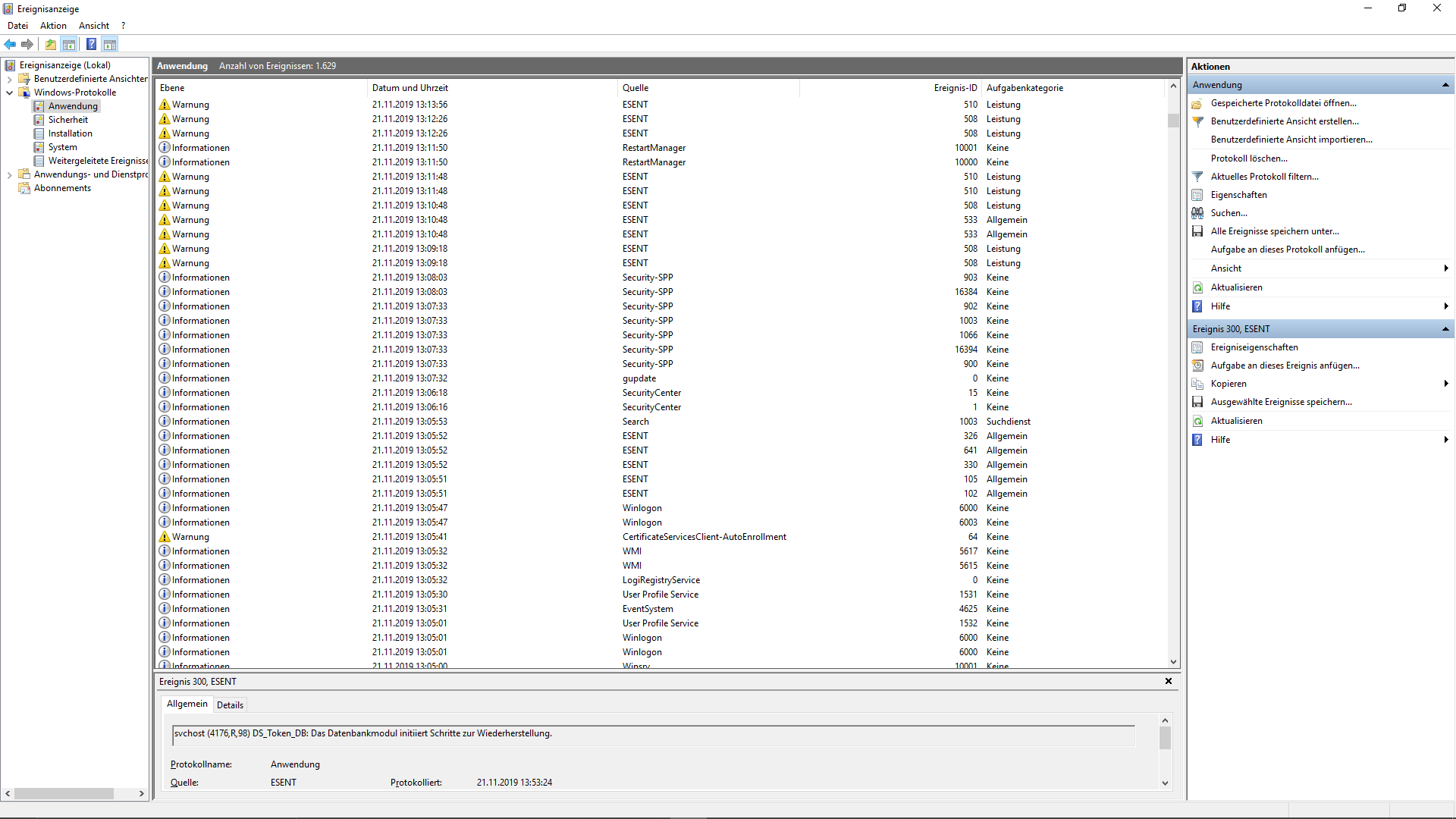
Task: Click Benutzerdefinierte Ansicht erstellen link
Action: pyautogui.click(x=1284, y=121)
